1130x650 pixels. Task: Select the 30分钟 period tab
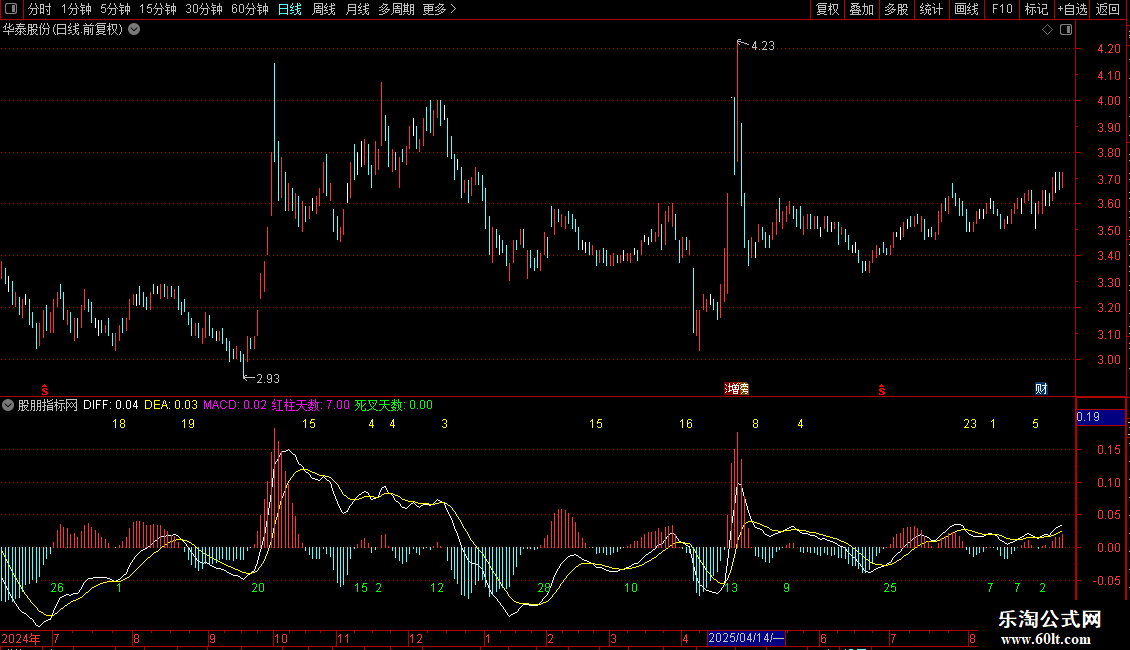click(x=204, y=9)
